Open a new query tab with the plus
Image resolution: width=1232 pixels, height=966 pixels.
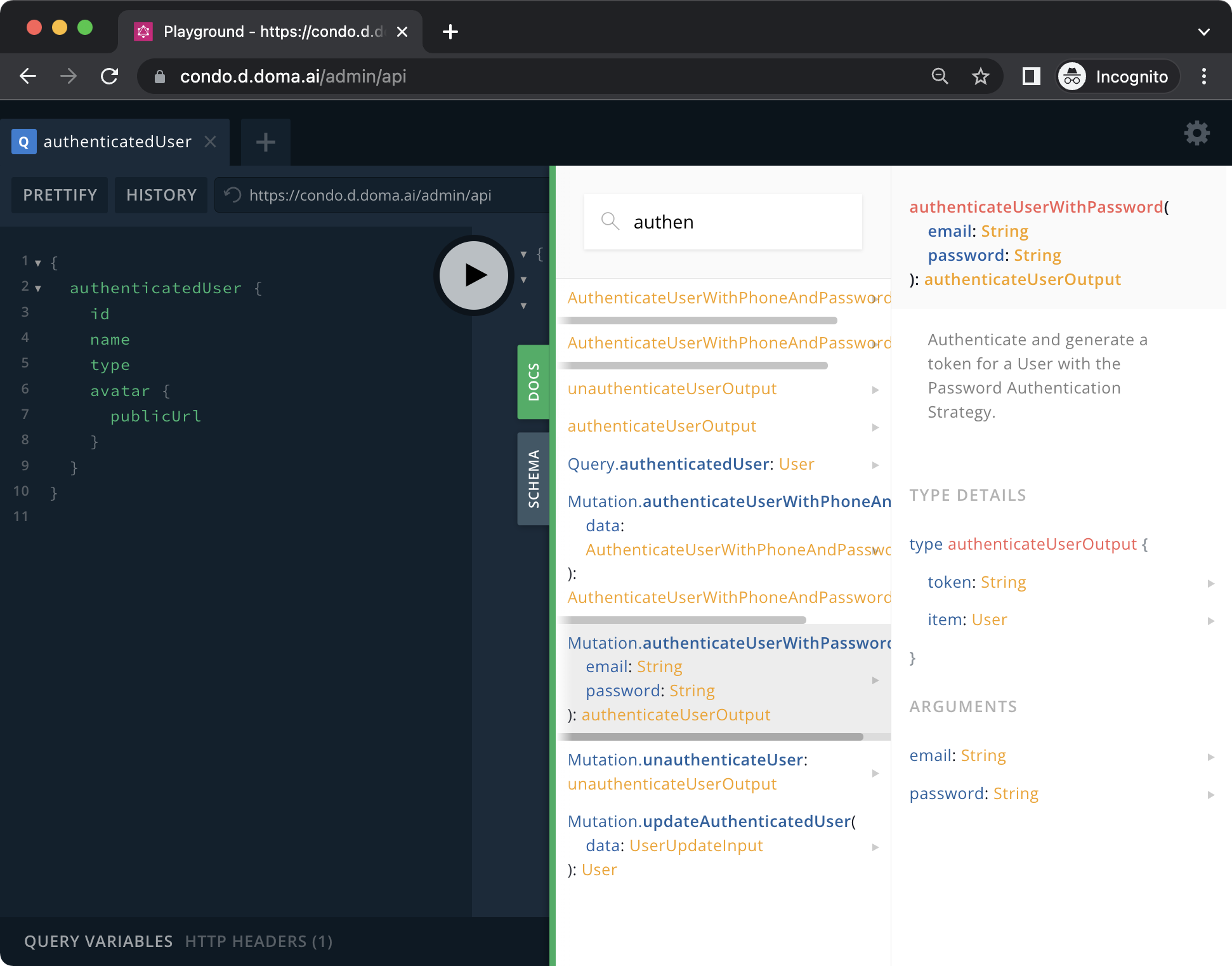pyautogui.click(x=265, y=142)
